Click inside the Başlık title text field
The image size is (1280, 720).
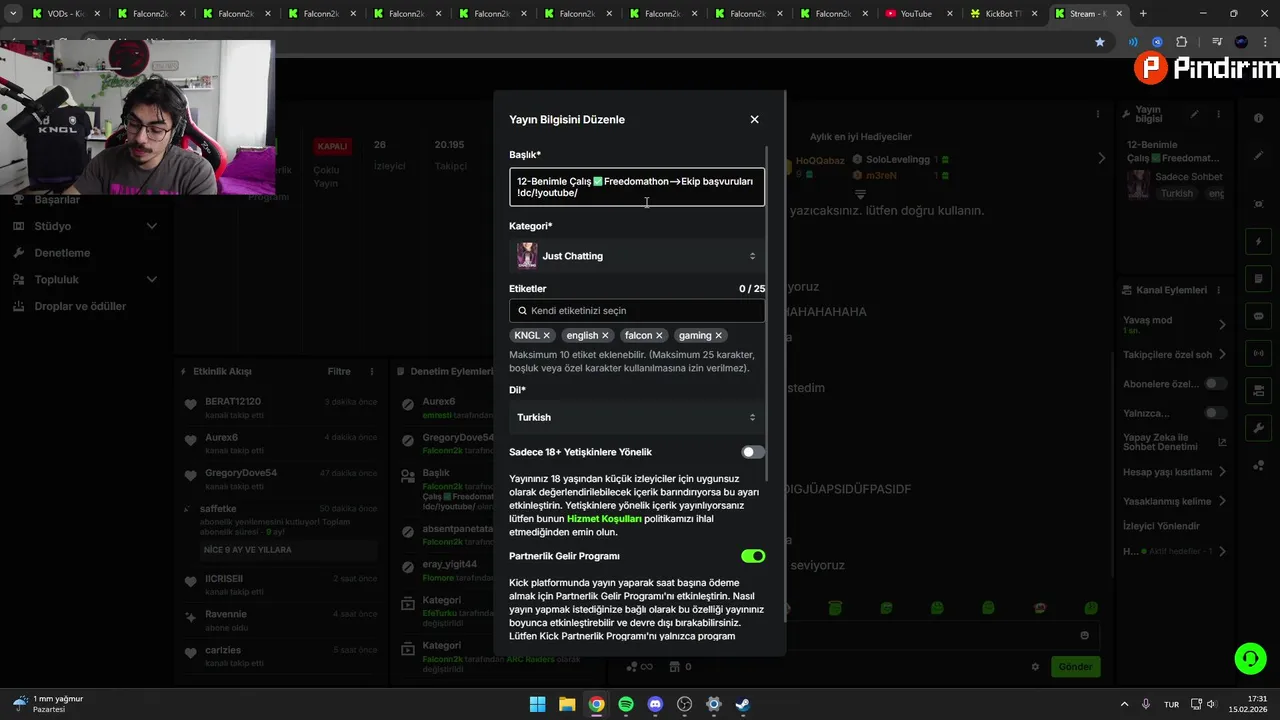[x=637, y=187]
